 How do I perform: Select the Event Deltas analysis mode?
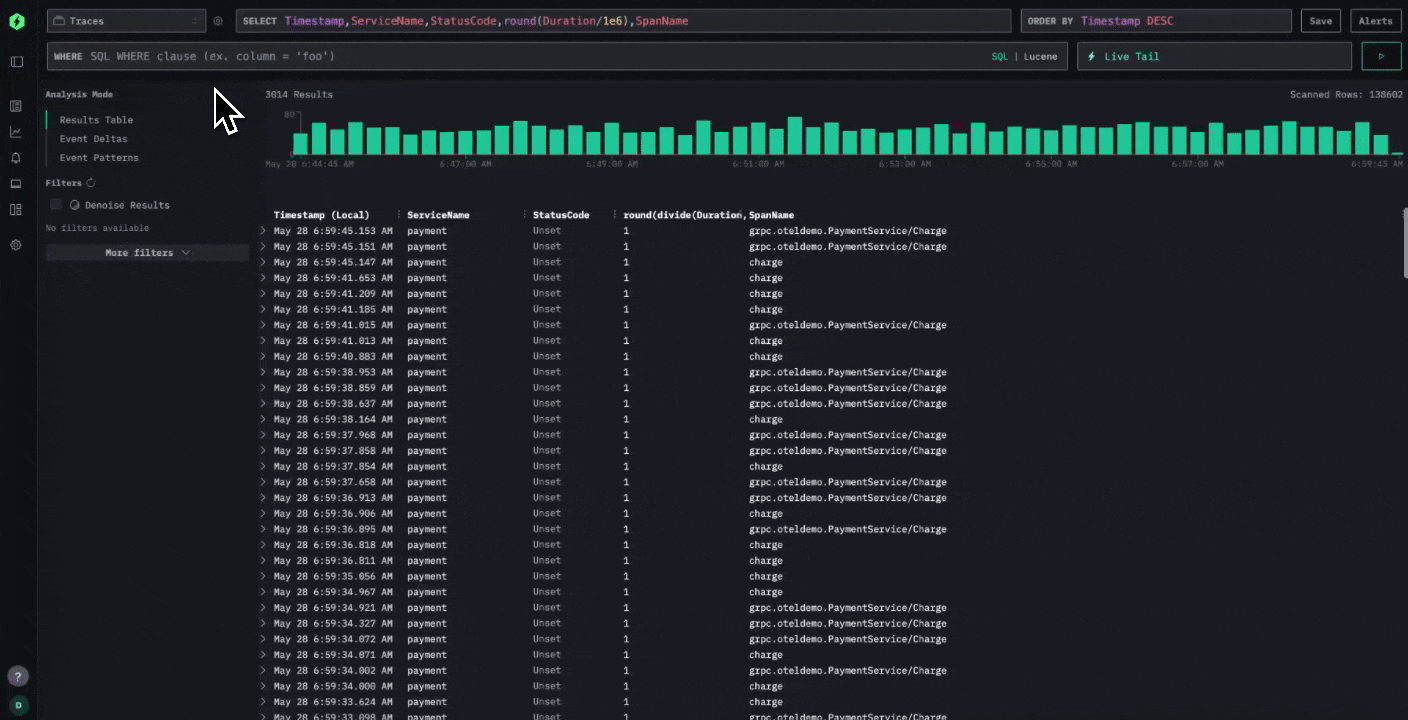click(x=93, y=139)
